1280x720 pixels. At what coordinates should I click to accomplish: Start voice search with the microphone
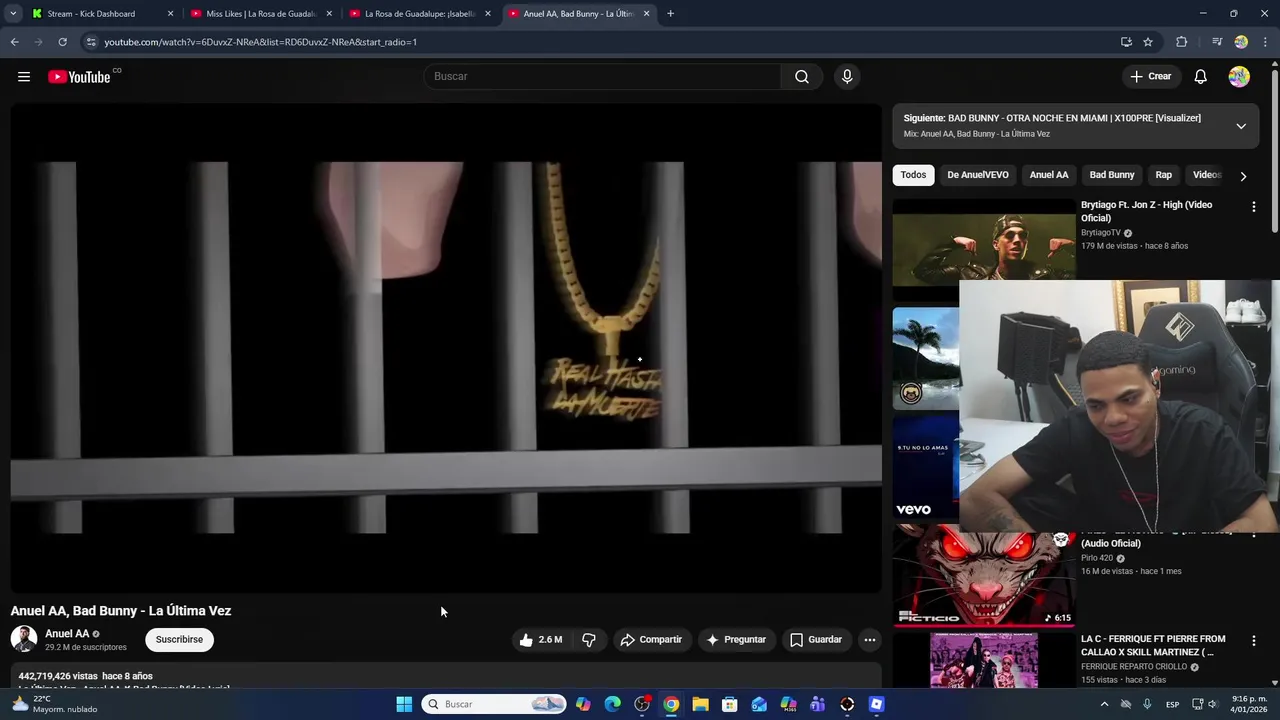pos(847,77)
